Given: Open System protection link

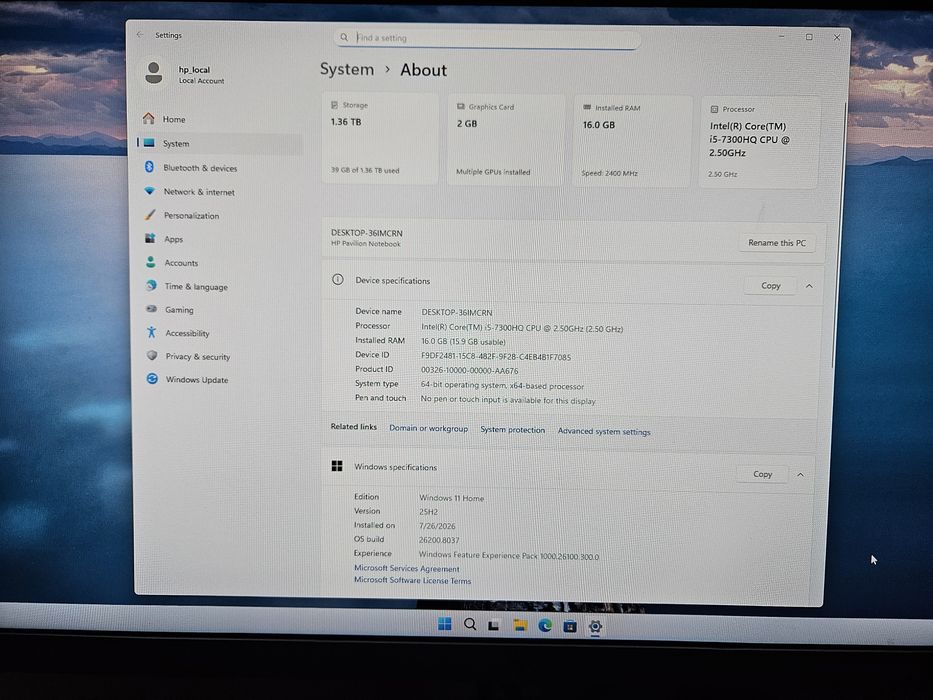Looking at the screenshot, I should pyautogui.click(x=512, y=430).
